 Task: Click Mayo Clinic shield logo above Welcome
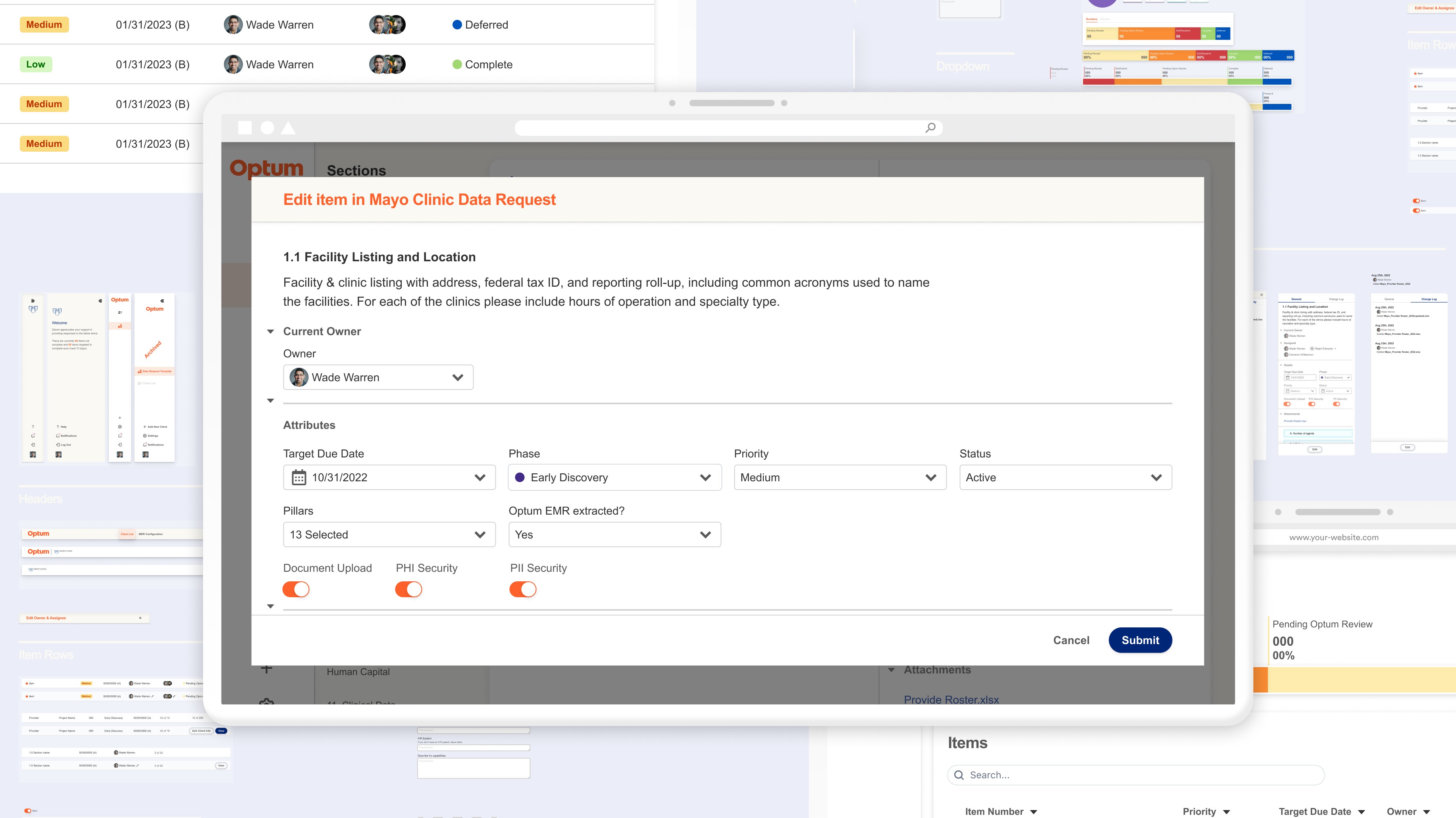(x=57, y=311)
